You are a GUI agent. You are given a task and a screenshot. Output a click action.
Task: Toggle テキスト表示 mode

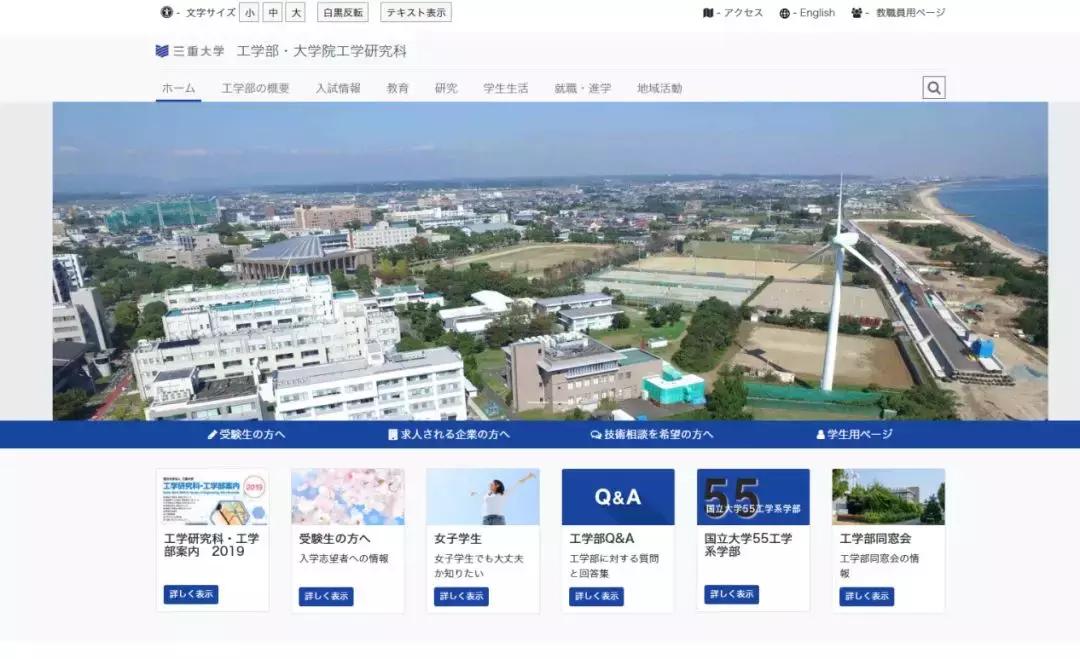[x=415, y=12]
